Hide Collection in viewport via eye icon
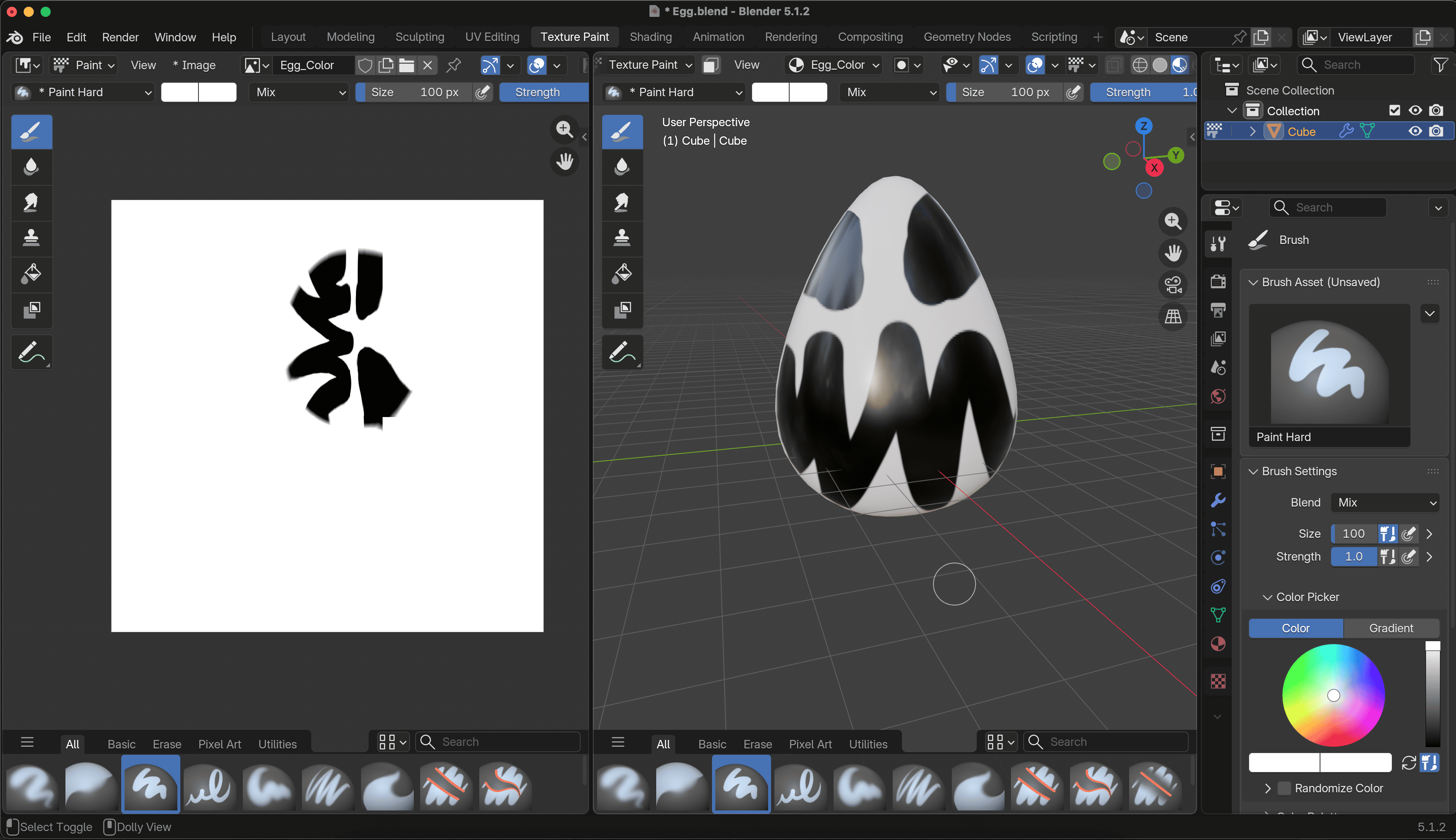The width and height of the screenshot is (1456, 840). point(1415,110)
